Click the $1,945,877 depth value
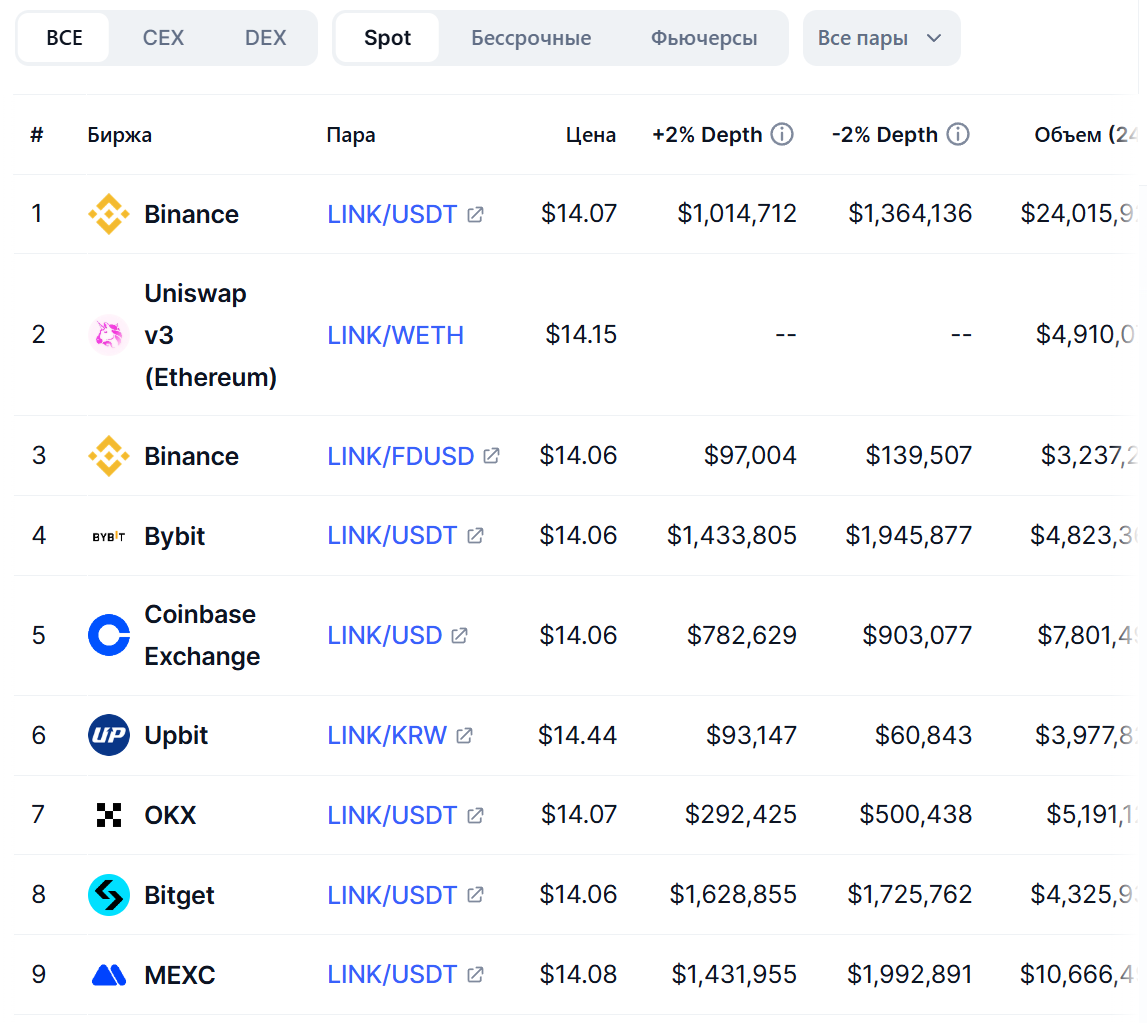1147x1023 pixels. [x=909, y=536]
